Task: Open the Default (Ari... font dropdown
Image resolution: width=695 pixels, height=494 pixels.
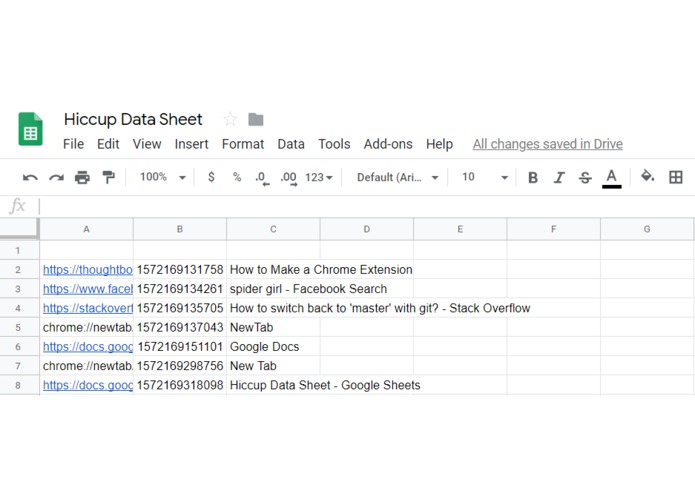Action: [x=398, y=178]
